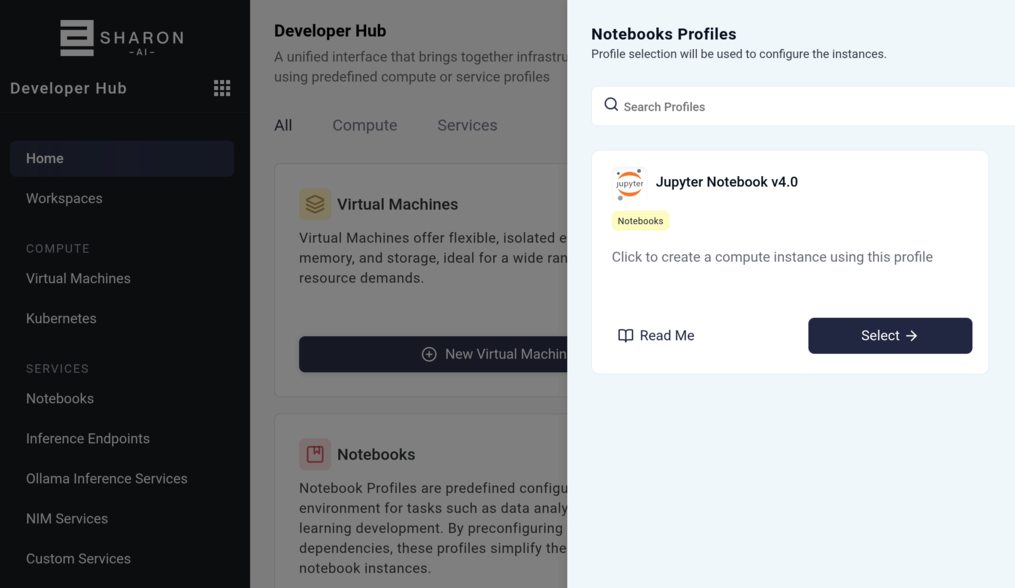The width and height of the screenshot is (1015, 588).
Task: Open Kubernetes in the sidebar
Action: [61, 319]
